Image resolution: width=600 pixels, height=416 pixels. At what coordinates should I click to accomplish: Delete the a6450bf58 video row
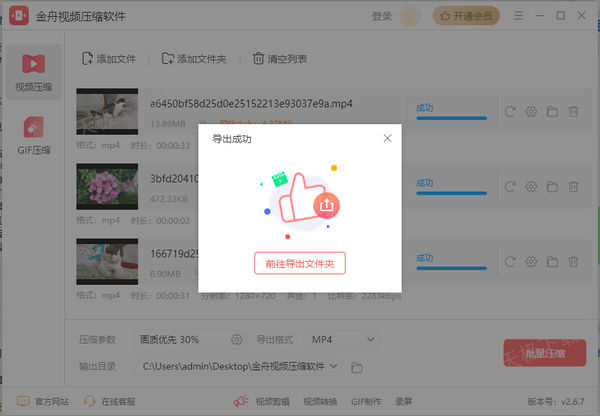tap(573, 112)
